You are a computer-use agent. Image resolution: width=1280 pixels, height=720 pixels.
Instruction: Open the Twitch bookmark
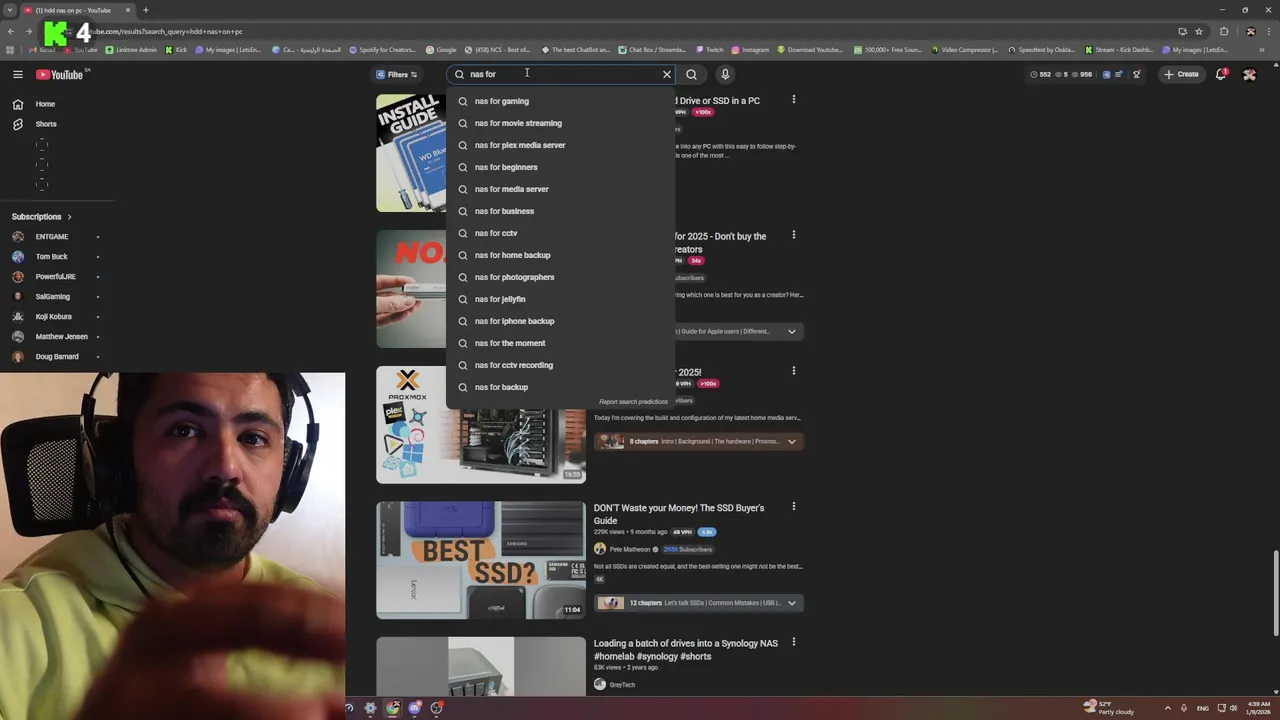coord(709,49)
